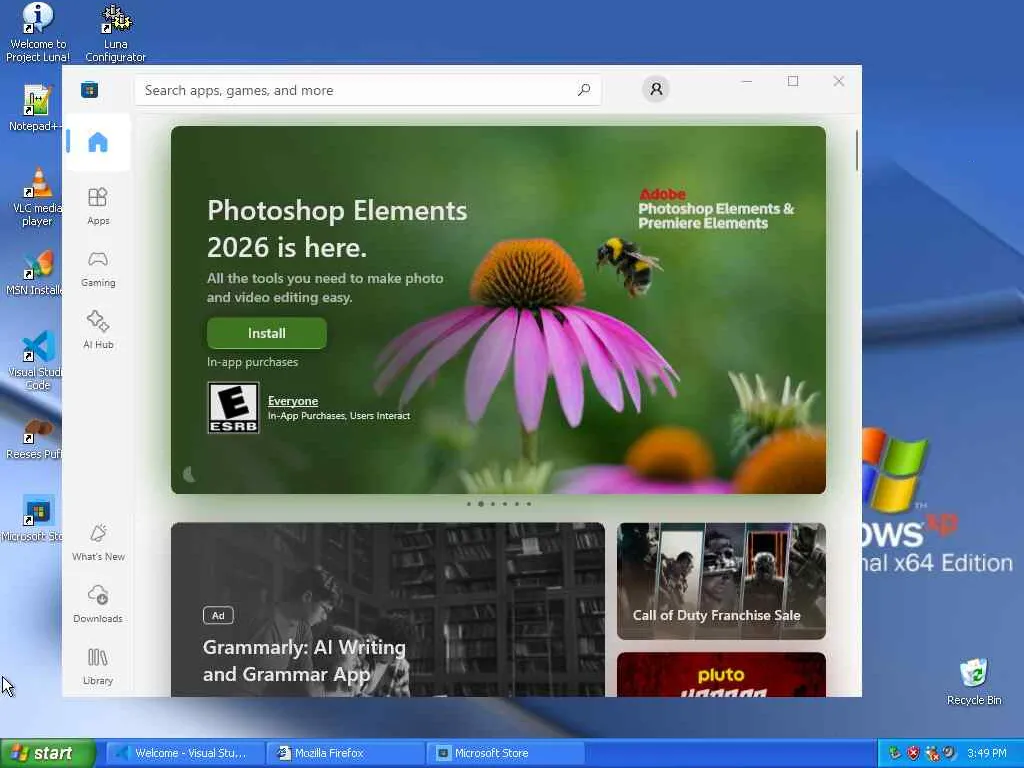Click the search magnifier icon

[584, 89]
